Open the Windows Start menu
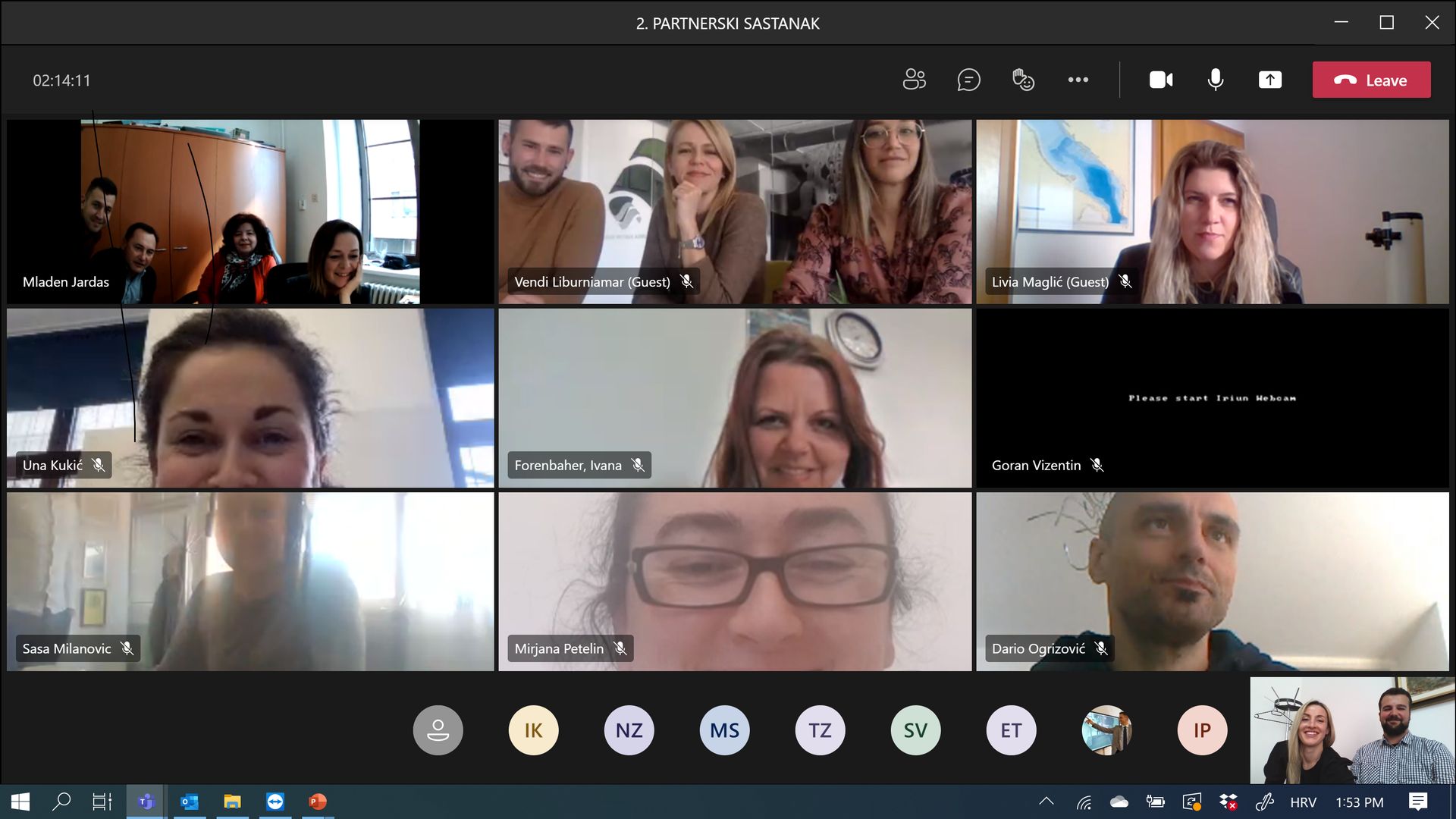The width and height of the screenshot is (1456, 819). [20, 802]
